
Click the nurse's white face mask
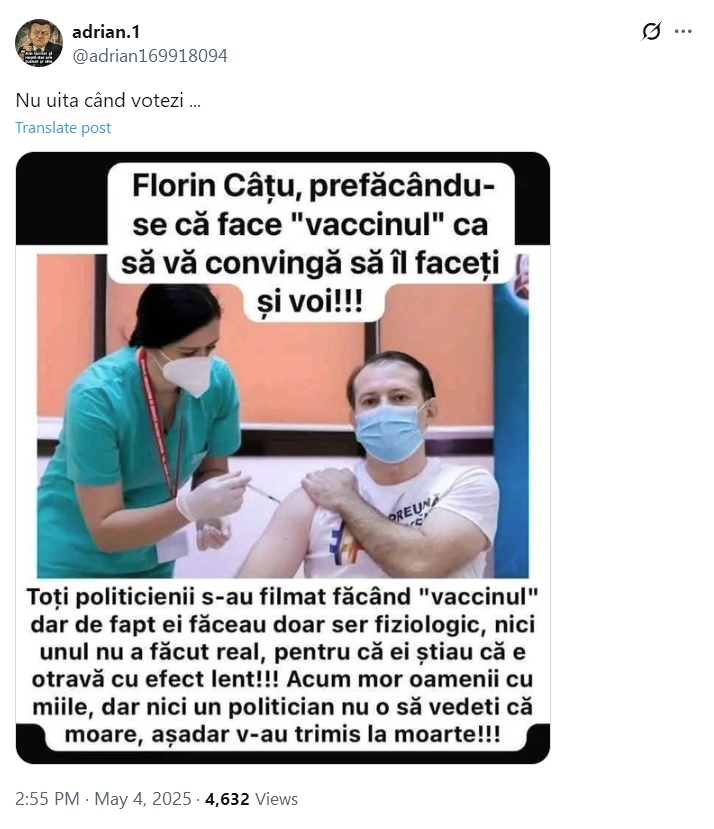186,372
